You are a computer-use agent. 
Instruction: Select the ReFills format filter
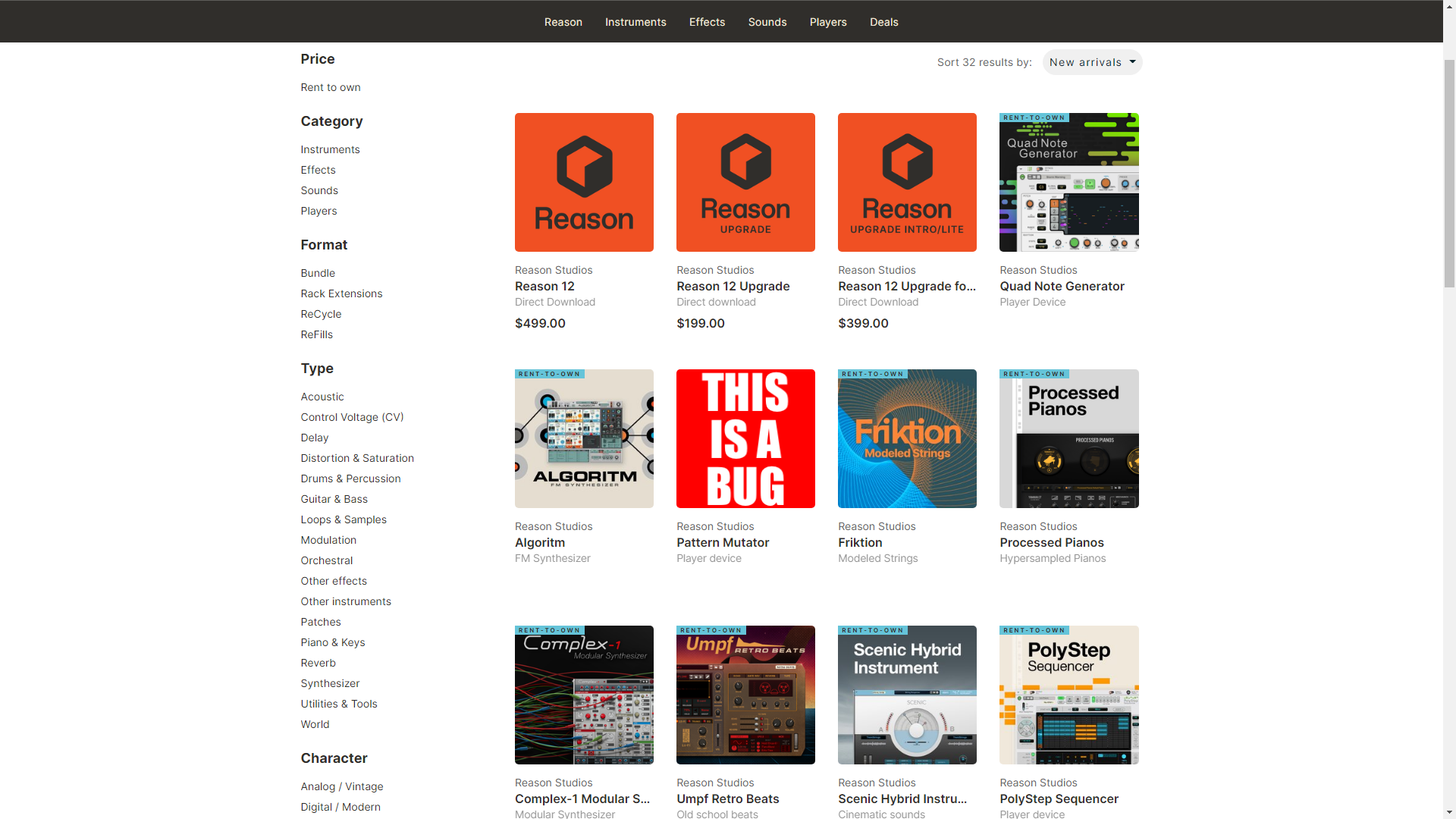click(316, 334)
